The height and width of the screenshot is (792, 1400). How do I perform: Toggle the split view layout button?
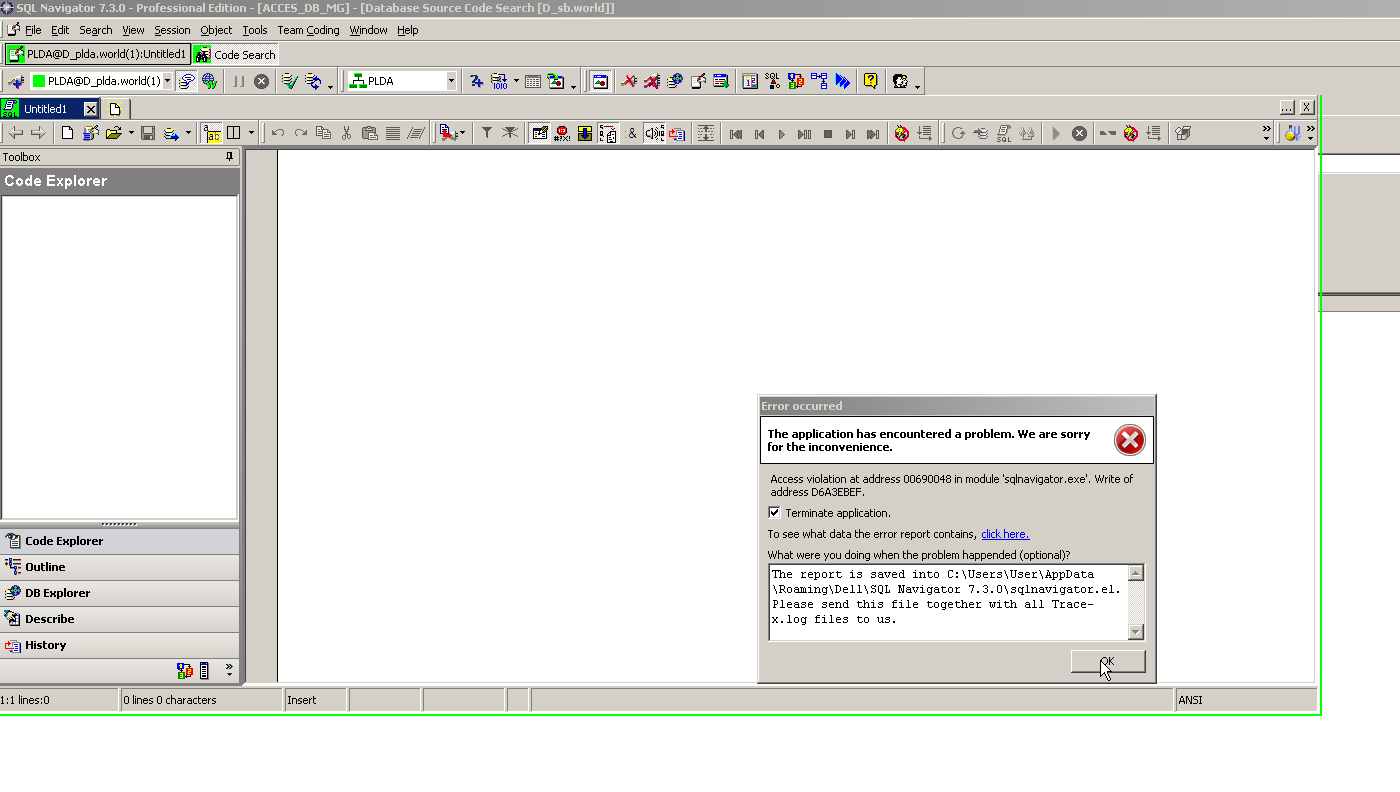(x=234, y=133)
